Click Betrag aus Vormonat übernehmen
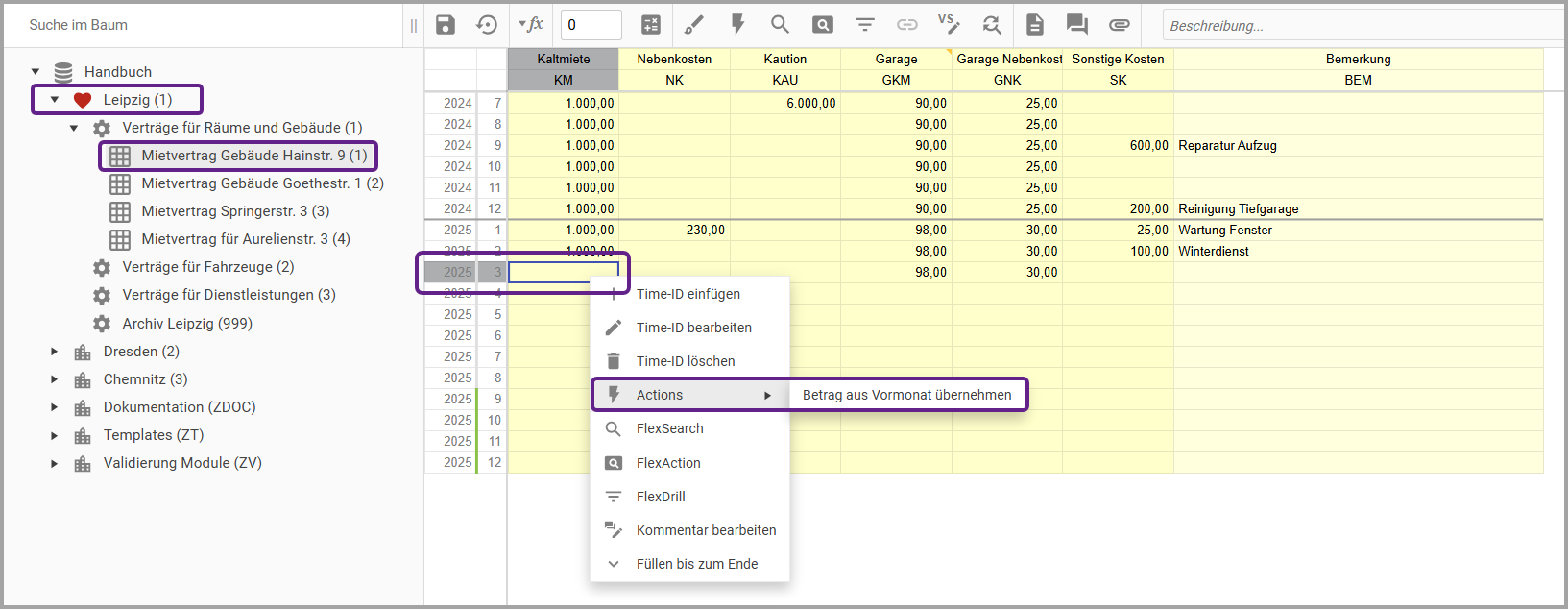 [x=906, y=395]
